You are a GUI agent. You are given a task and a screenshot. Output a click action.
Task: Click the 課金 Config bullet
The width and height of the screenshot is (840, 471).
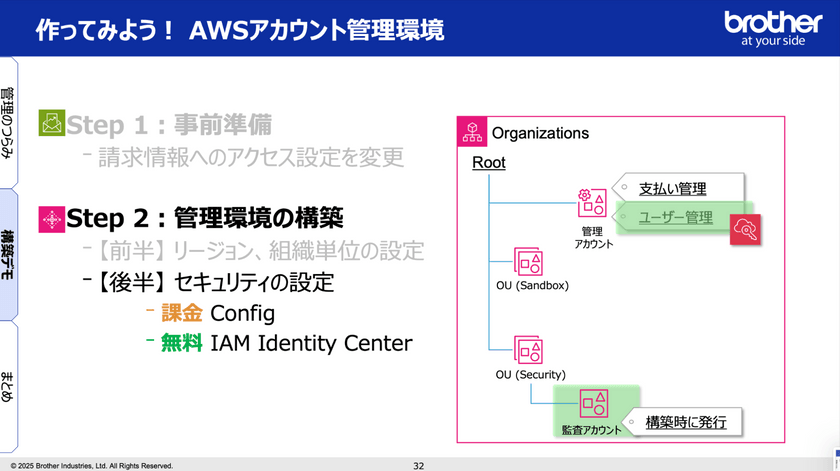click(x=217, y=313)
